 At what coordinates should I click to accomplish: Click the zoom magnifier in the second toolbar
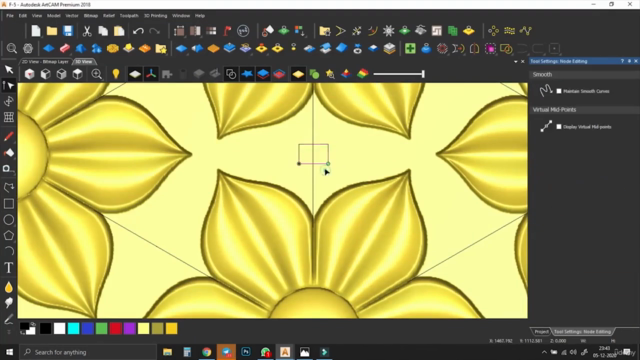point(11,49)
